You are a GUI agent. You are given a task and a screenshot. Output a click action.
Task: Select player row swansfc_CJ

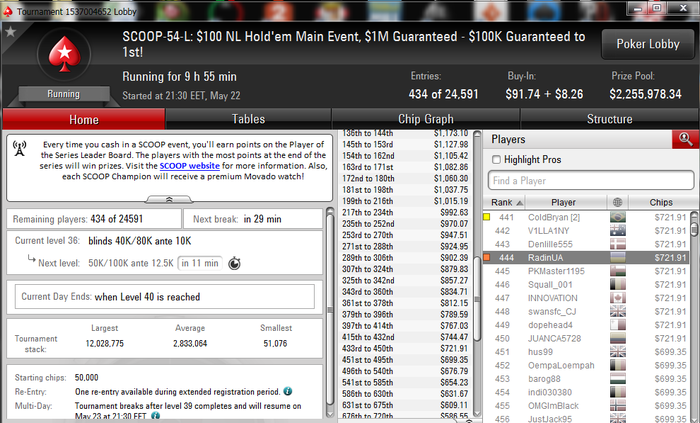tap(586, 311)
